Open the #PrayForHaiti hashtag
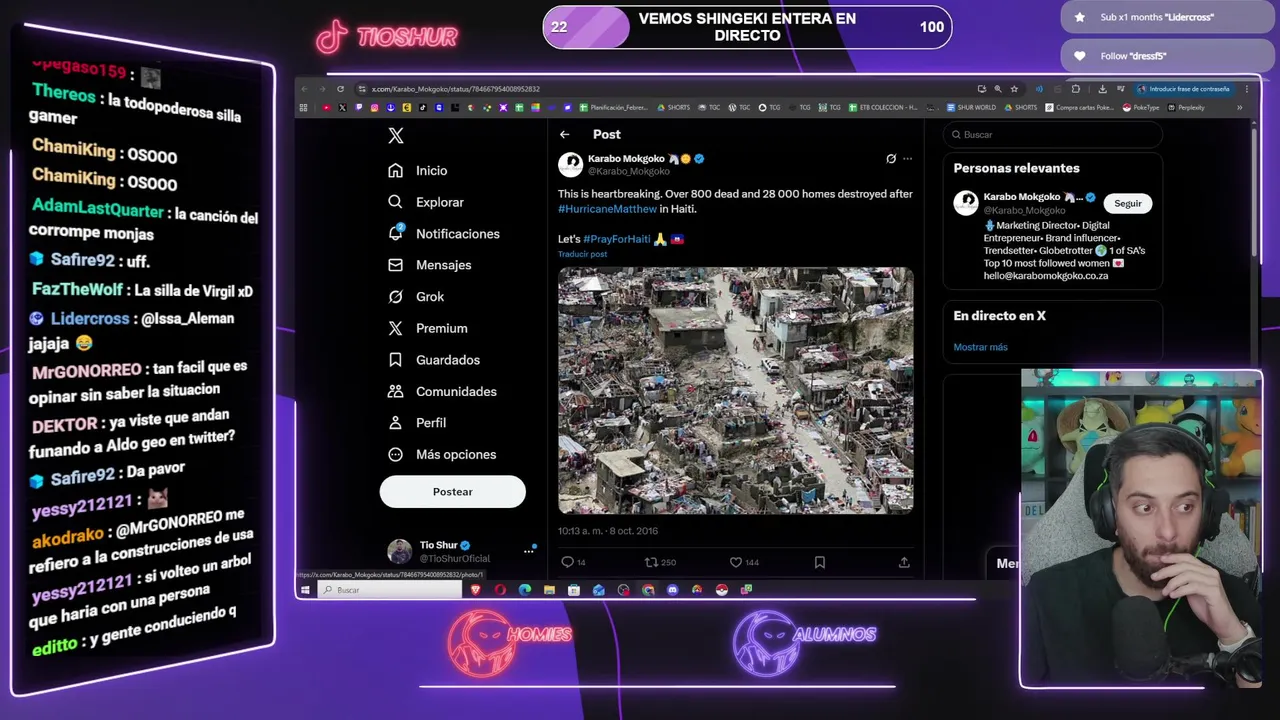This screenshot has height=720, width=1280. [617, 239]
